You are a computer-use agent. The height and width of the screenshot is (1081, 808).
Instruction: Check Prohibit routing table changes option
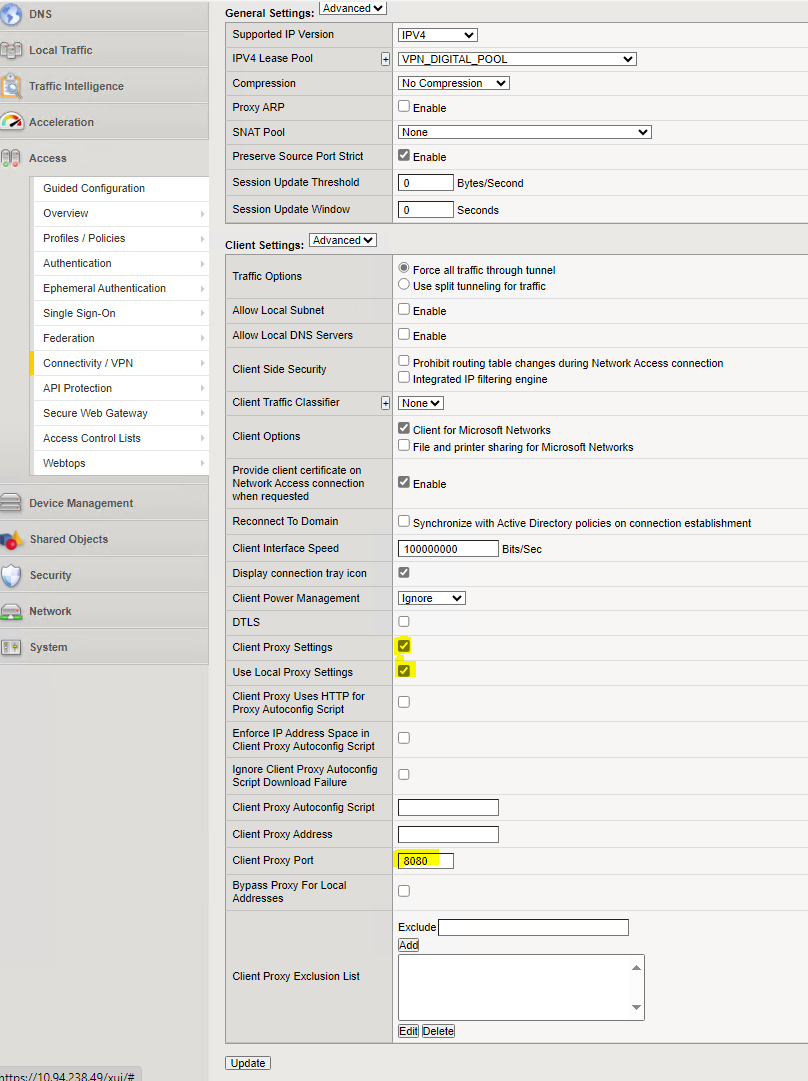pyautogui.click(x=404, y=361)
